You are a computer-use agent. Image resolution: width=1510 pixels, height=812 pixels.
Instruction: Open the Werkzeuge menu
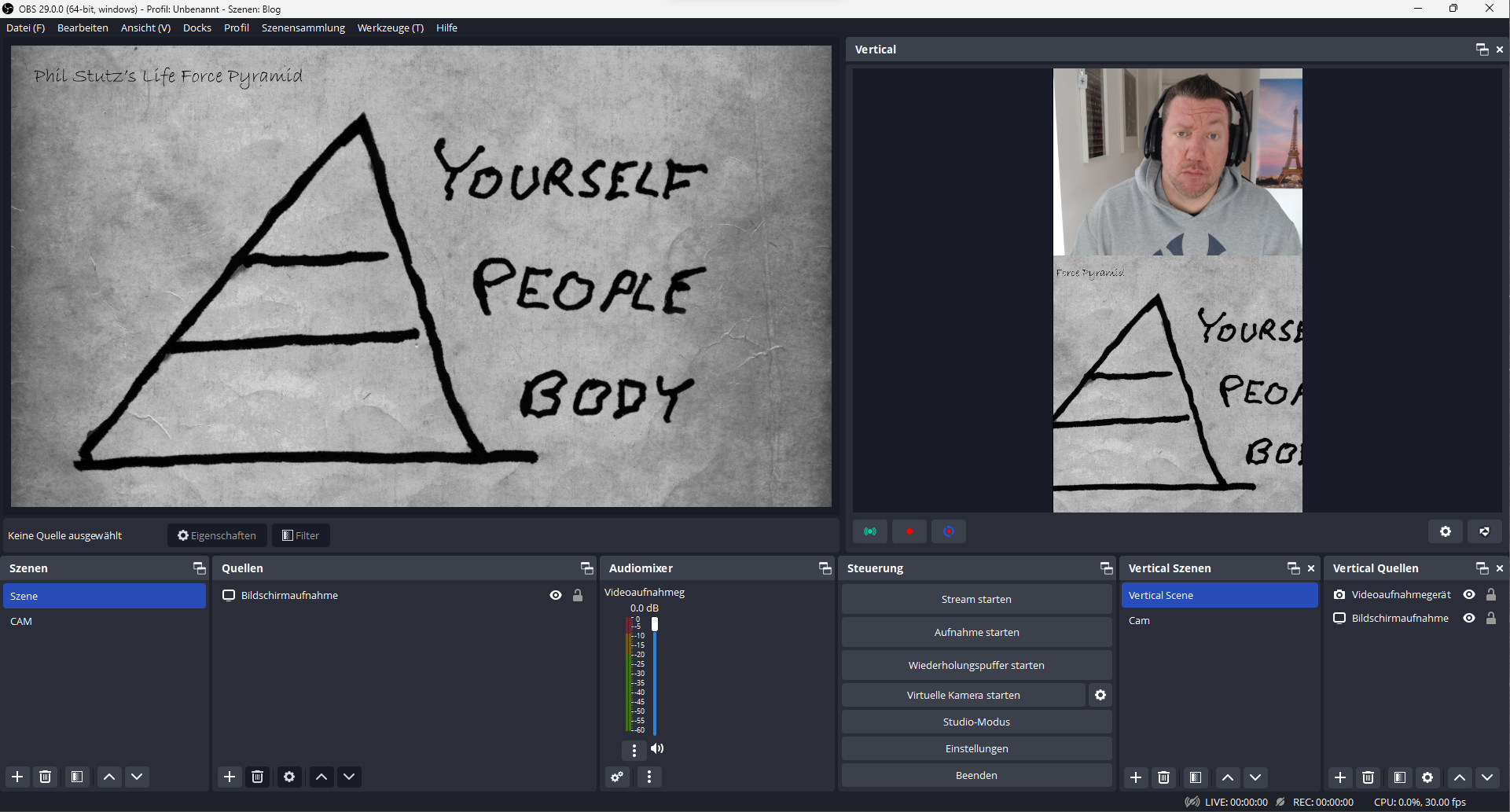coord(390,28)
